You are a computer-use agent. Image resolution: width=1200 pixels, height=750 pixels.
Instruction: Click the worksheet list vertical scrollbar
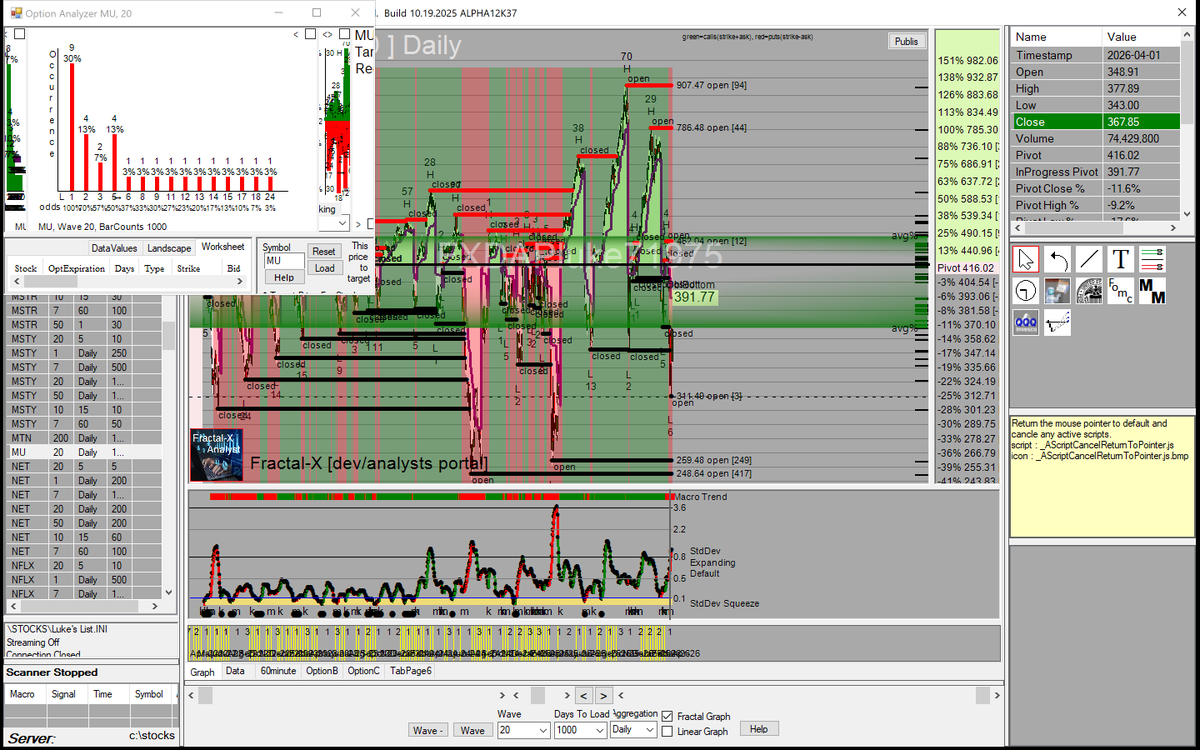pyautogui.click(x=169, y=445)
